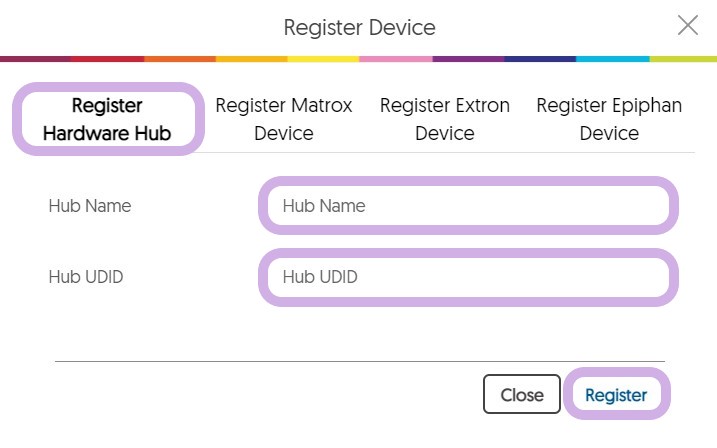Screen dimensions: 717x448
Task: Click the pink segment of color strip
Action: (395, 59)
